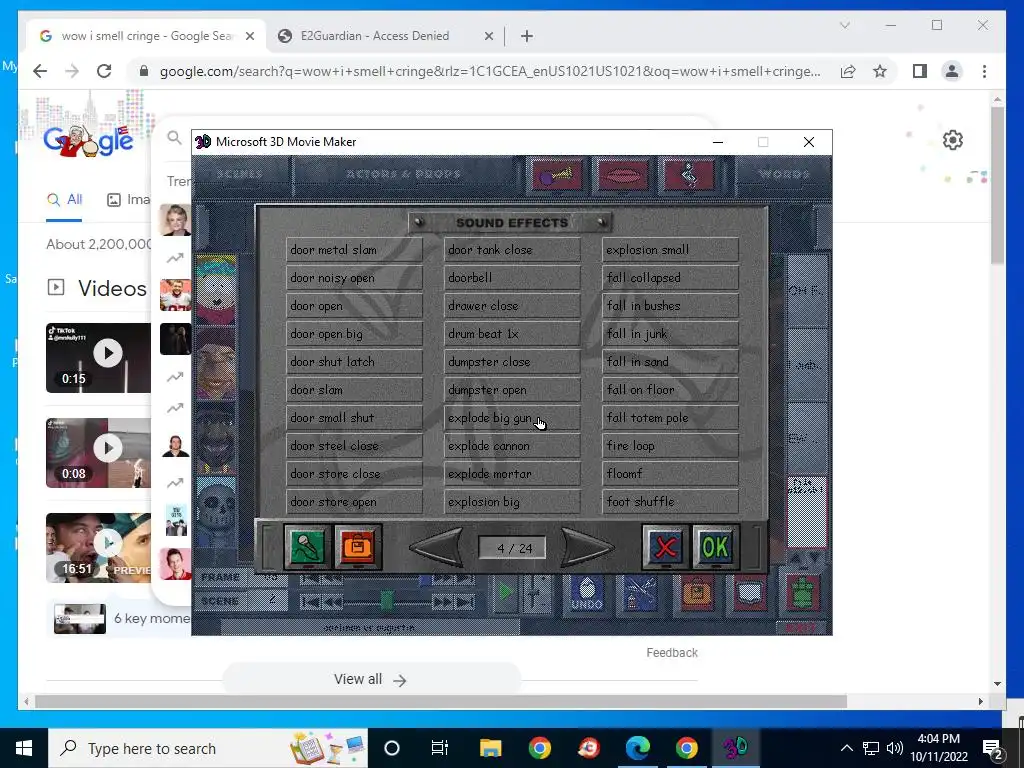Click the Windows taskbar search box
This screenshot has width=1024, height=768.
pyautogui.click(x=208, y=748)
